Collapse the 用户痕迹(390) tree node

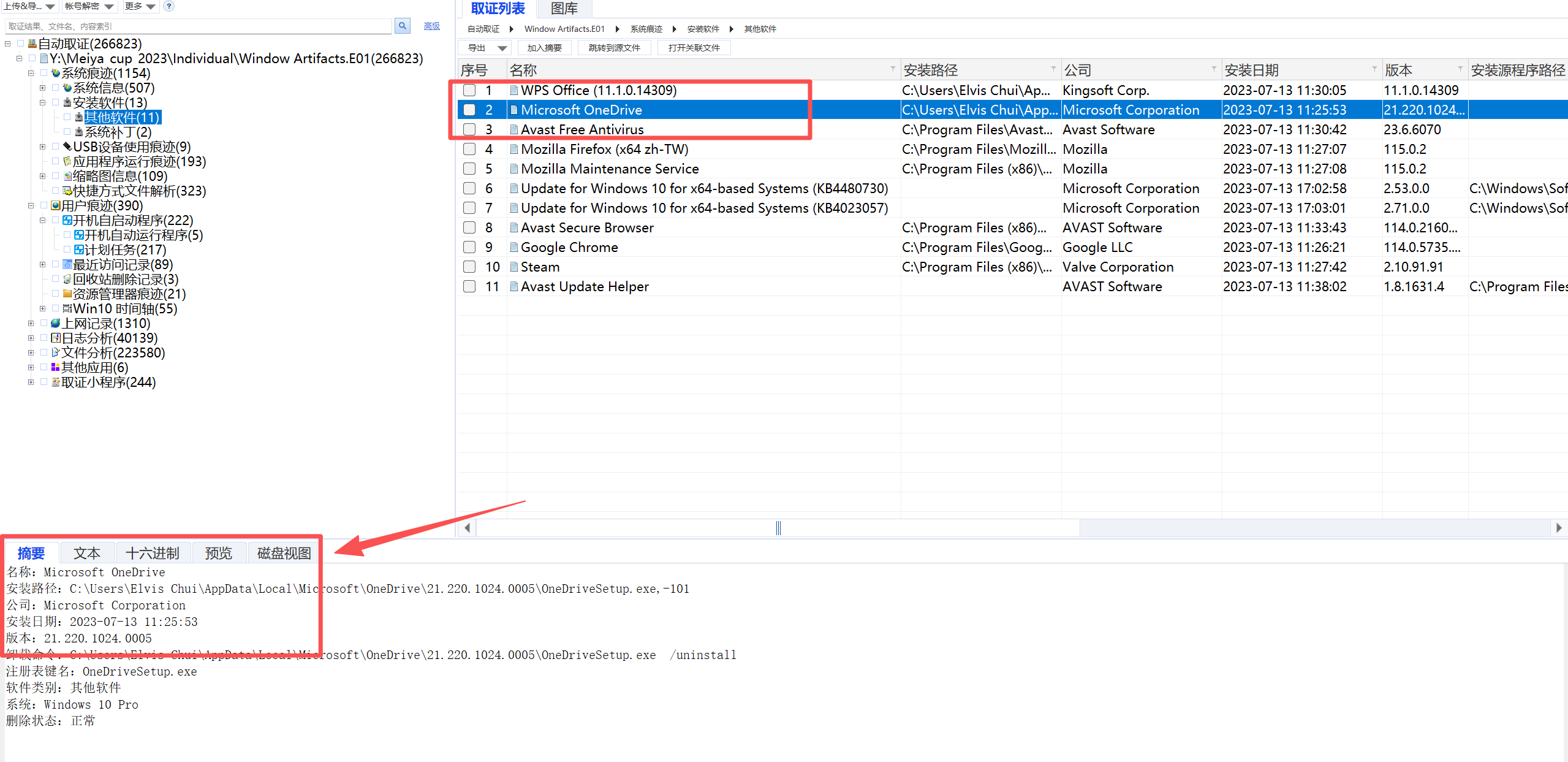[31, 205]
